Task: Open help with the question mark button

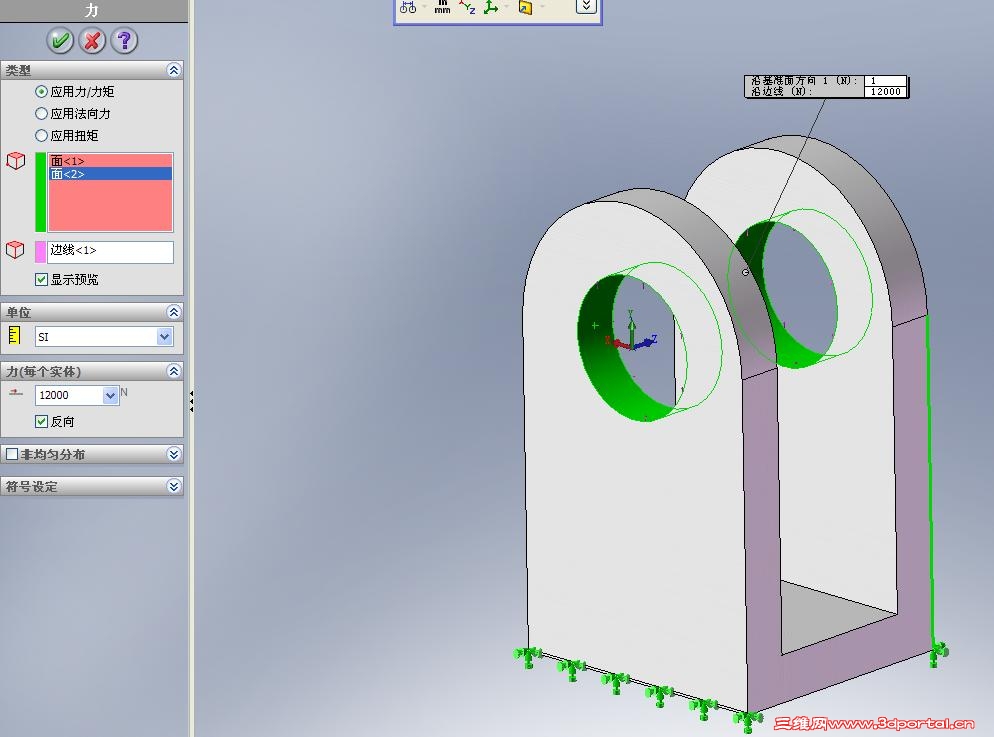Action: tap(124, 41)
